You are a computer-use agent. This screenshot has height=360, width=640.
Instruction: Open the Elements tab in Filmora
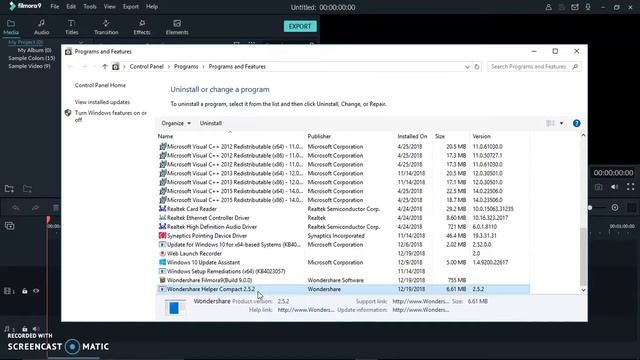[x=177, y=27]
